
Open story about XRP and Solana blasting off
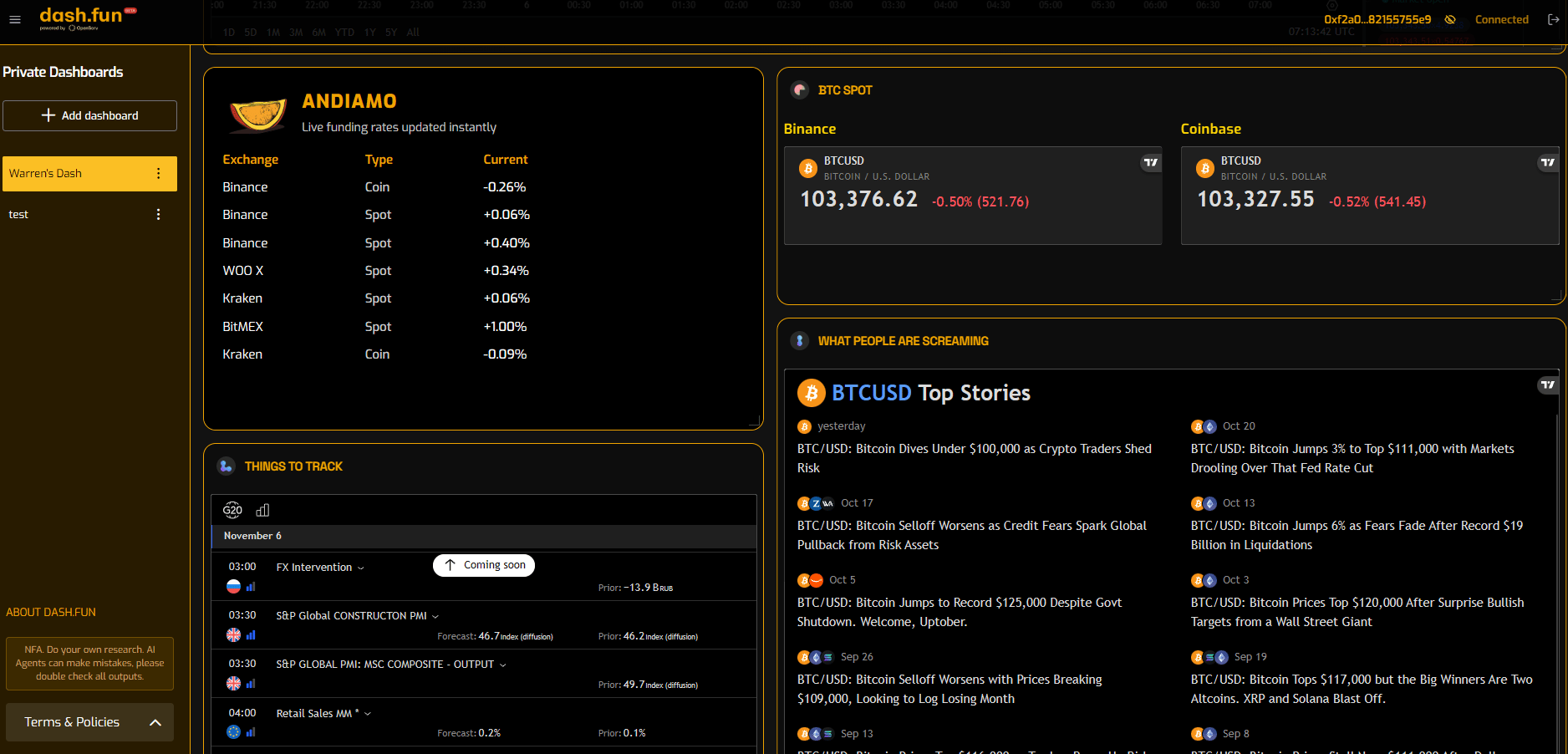coord(1362,689)
